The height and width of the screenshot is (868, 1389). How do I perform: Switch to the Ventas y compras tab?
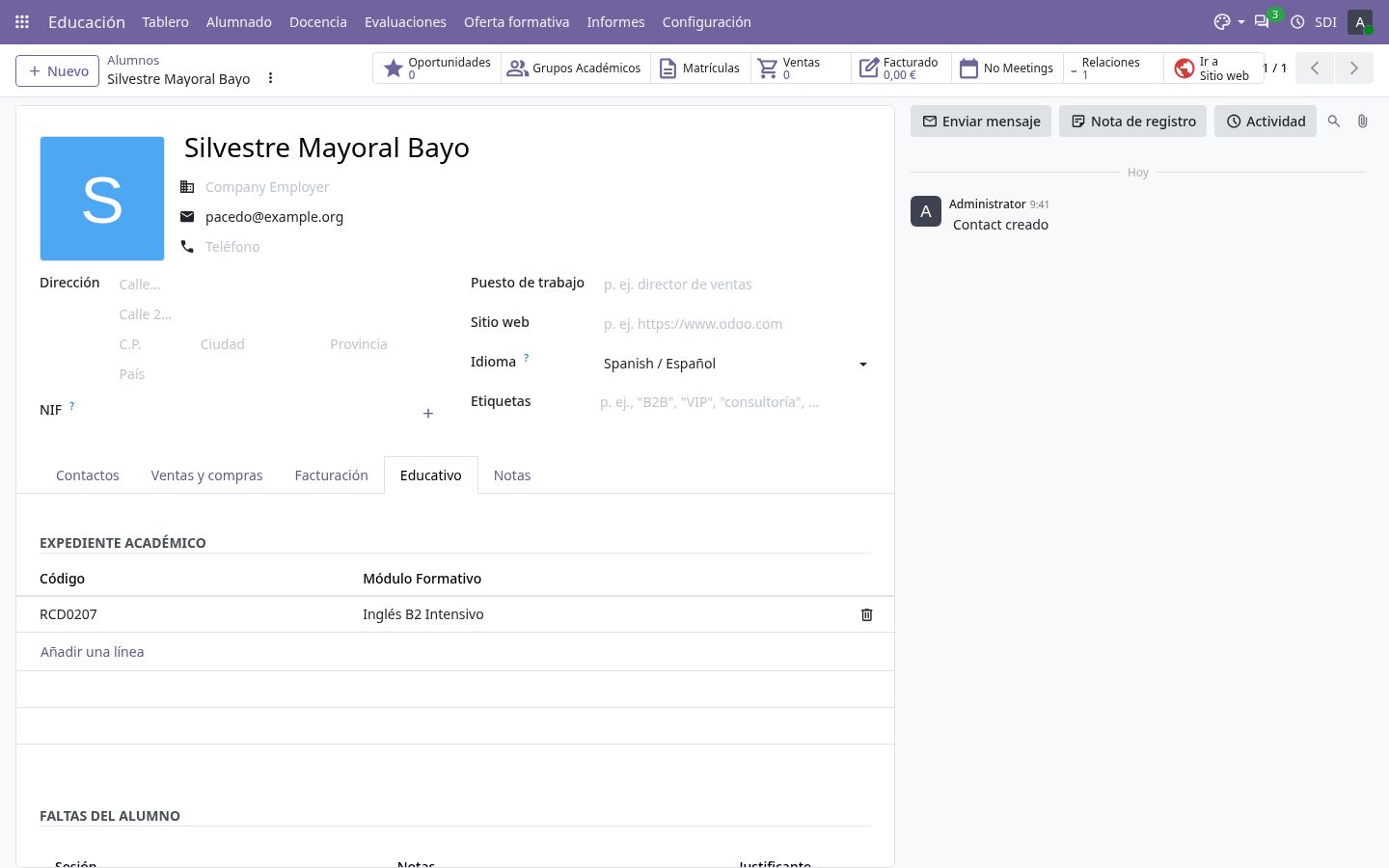click(206, 475)
